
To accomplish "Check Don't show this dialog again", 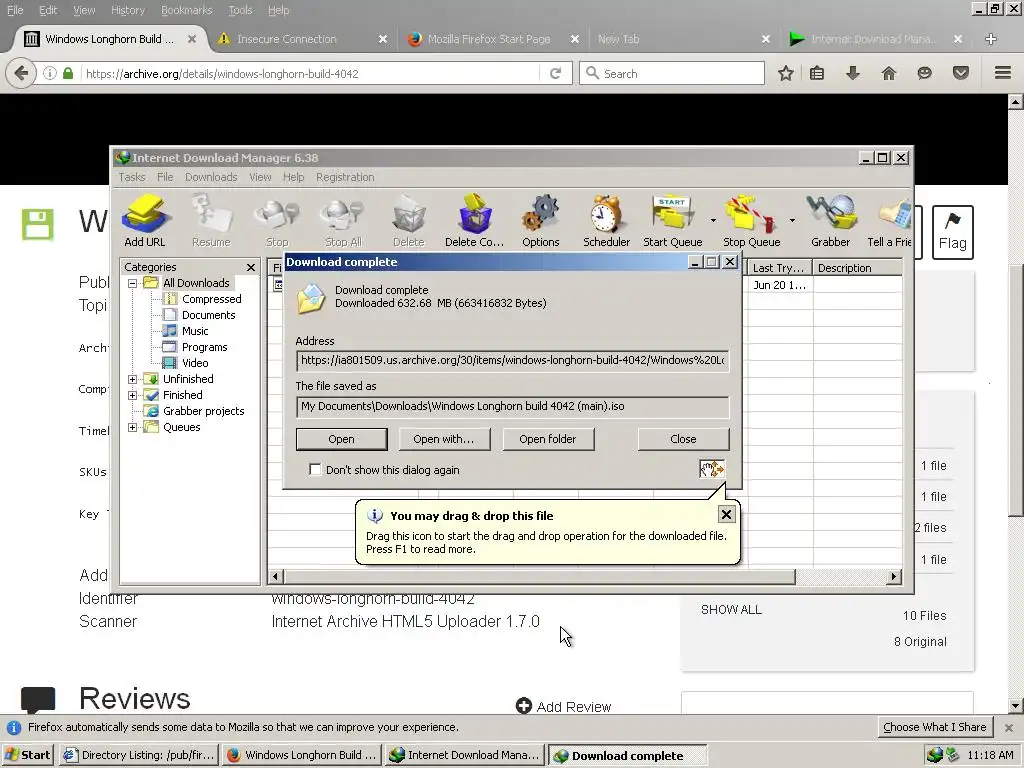I will point(315,470).
